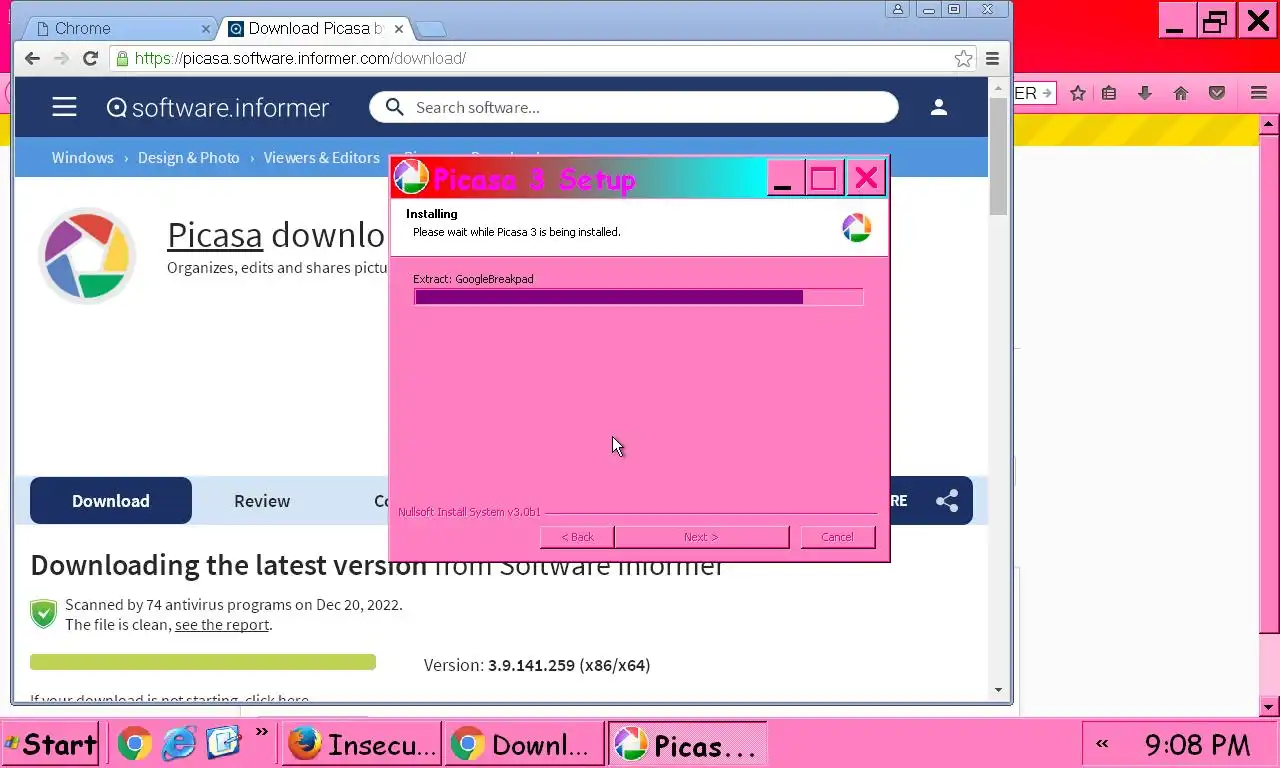Viewport: 1280px width, 768px height.
Task: Open the software.informer hamburger menu
Action: 64,107
